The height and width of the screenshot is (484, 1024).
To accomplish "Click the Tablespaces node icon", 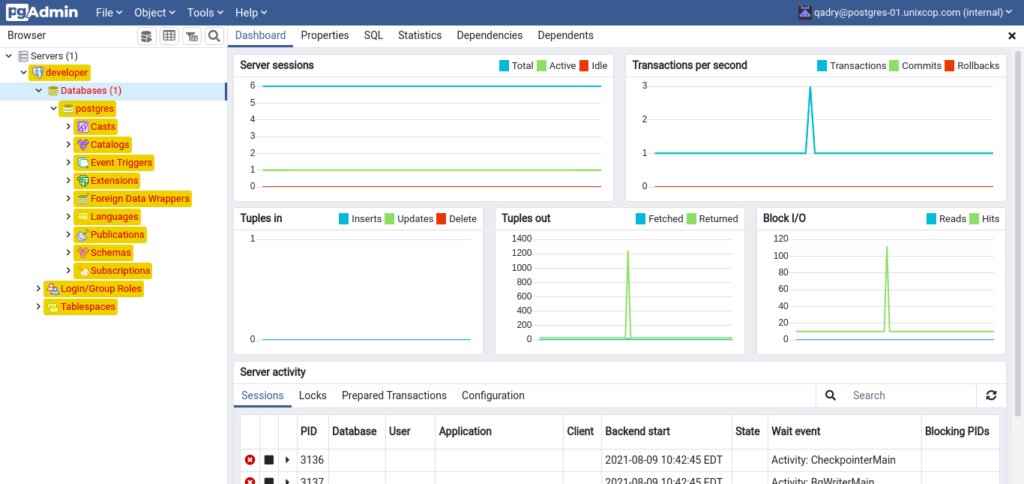I will tap(53, 306).
